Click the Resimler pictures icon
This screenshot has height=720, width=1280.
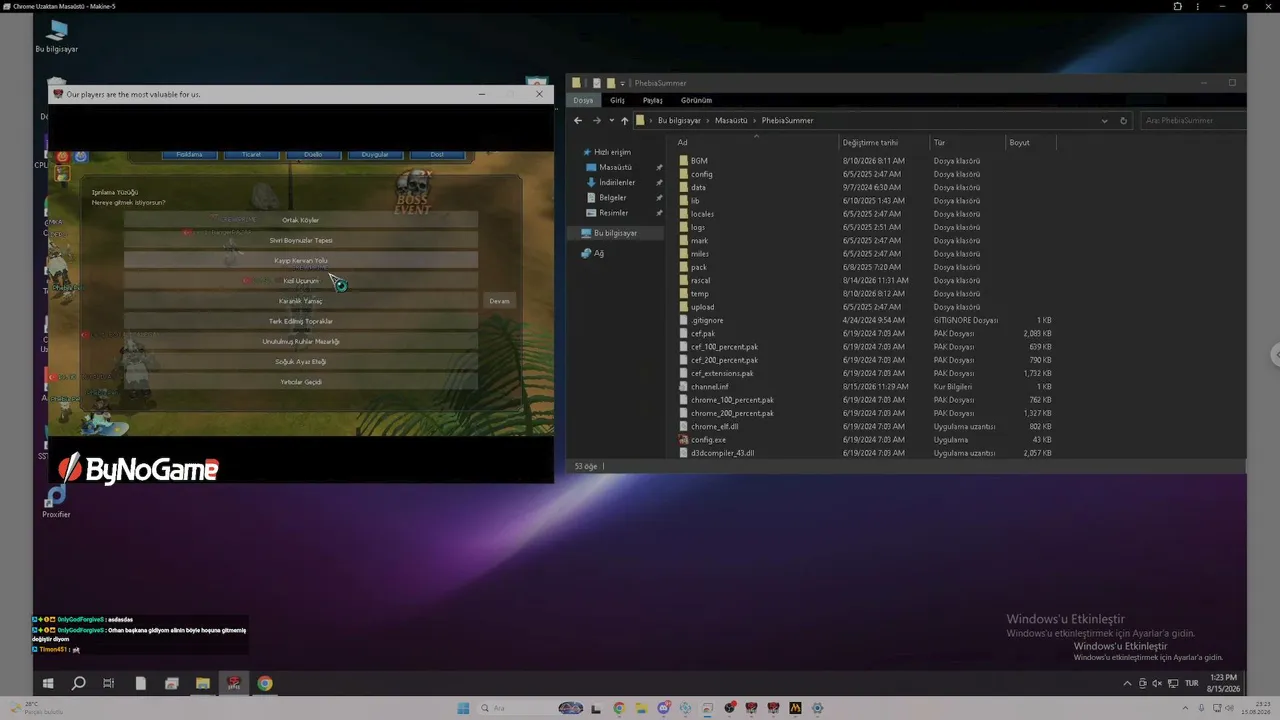coord(591,213)
